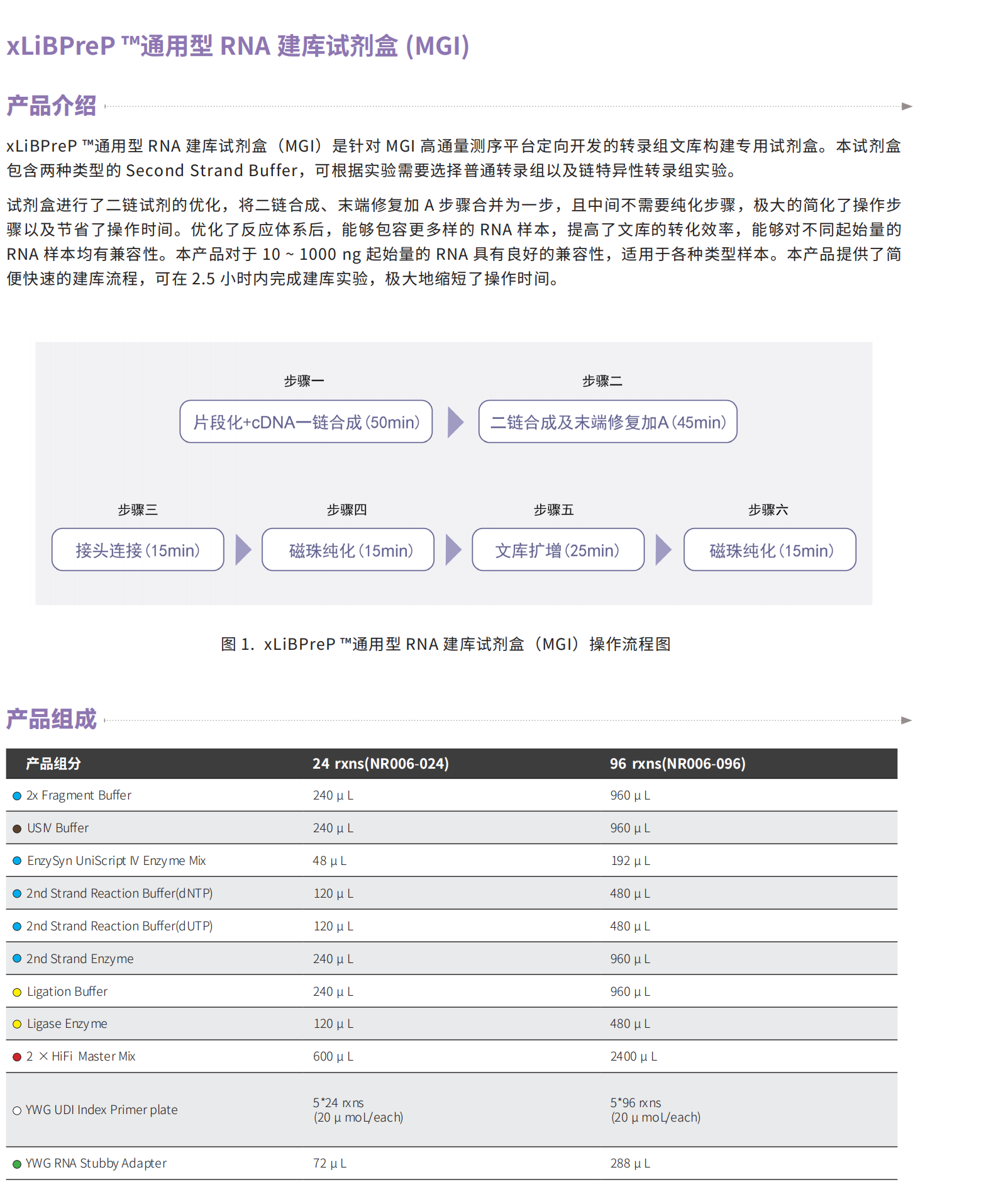Click the 步骤一 label
This screenshot has width=991, height=1204.
coord(304,381)
